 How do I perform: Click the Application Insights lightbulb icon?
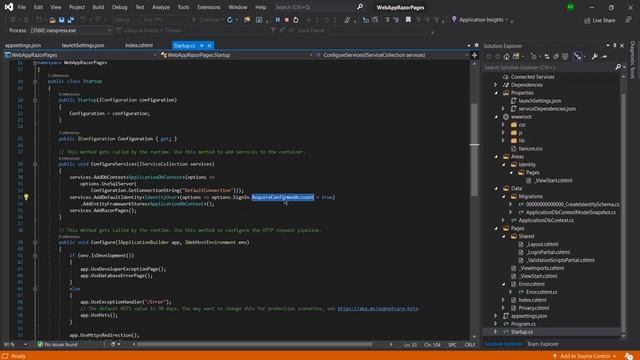coord(454,19)
